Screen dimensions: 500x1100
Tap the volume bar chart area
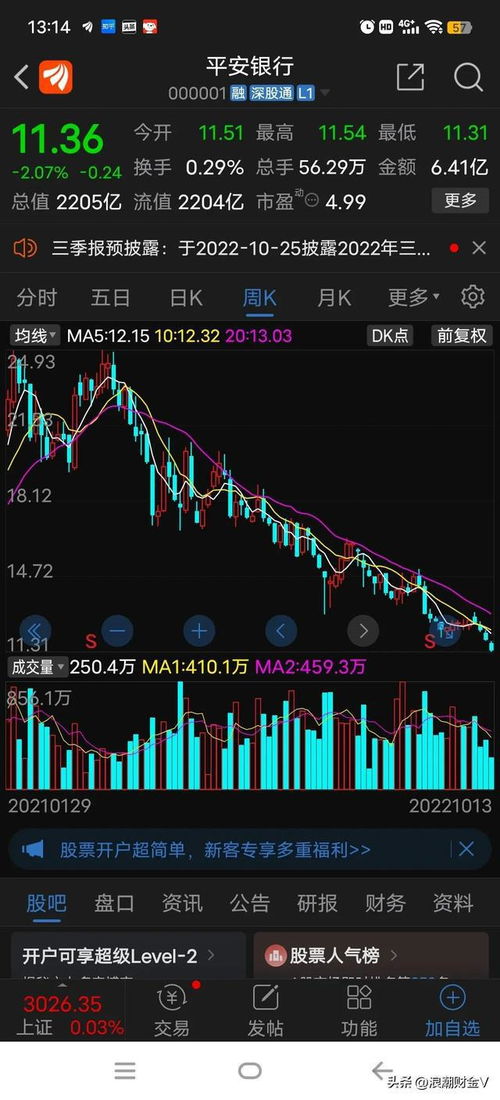(250, 735)
